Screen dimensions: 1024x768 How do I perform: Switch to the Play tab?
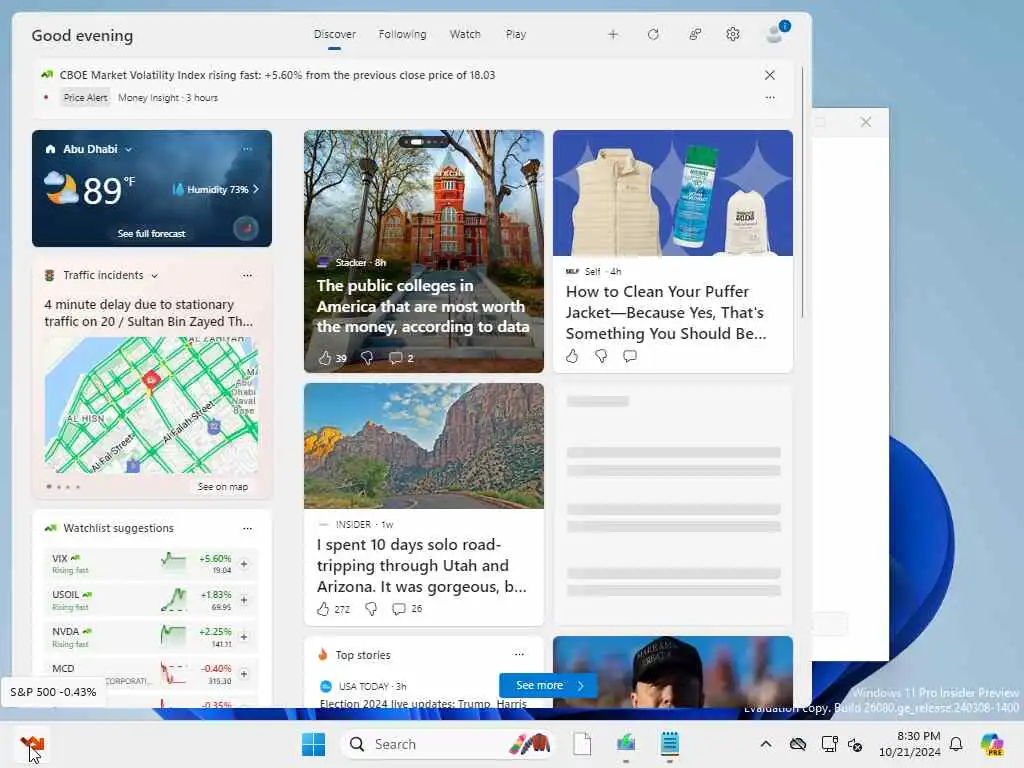coord(516,35)
